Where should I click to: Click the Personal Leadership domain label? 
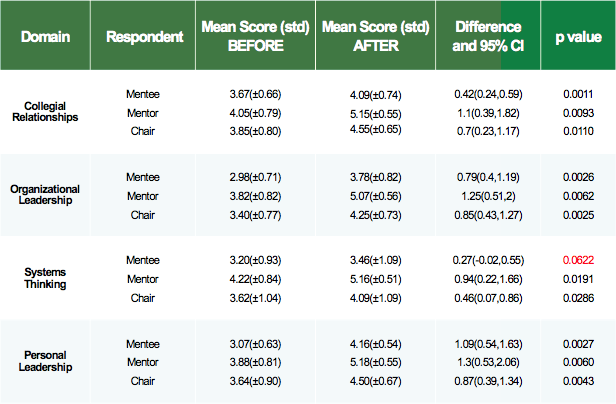(45, 361)
